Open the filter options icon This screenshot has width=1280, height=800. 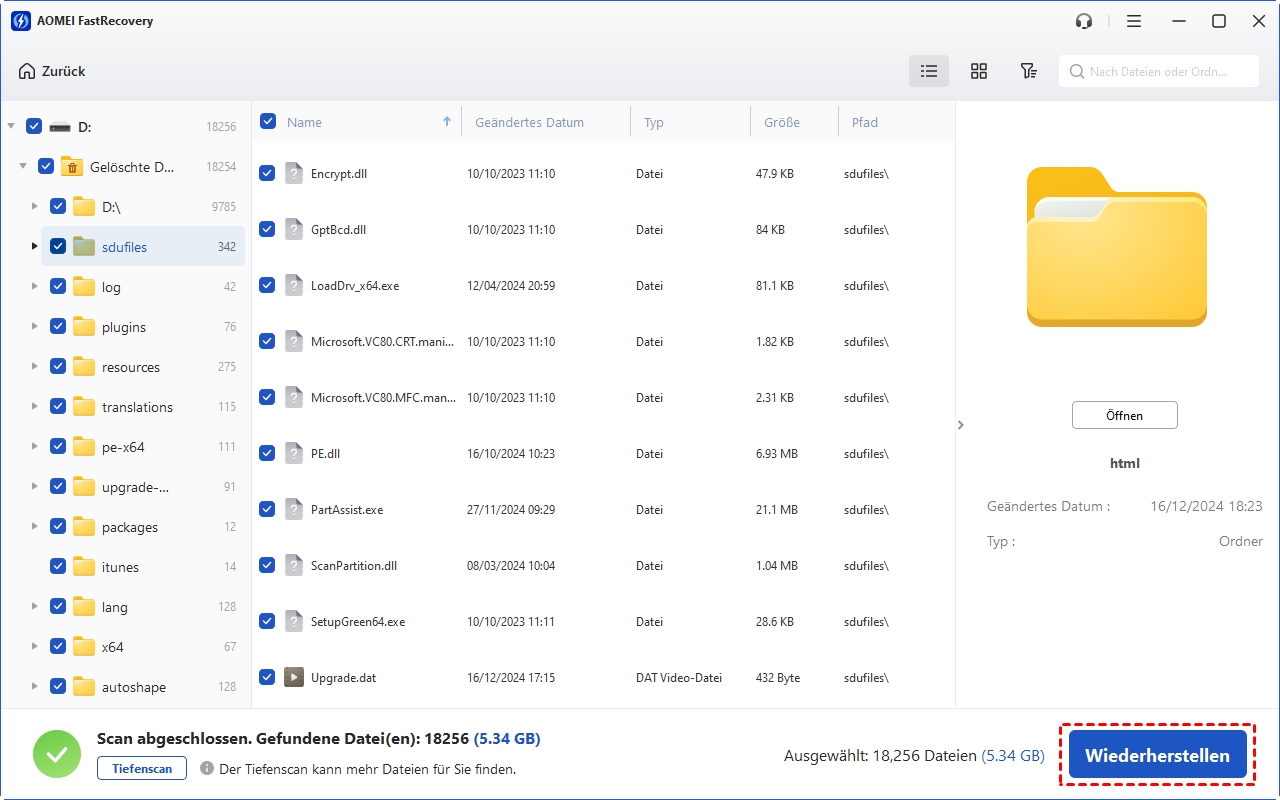click(x=1028, y=71)
